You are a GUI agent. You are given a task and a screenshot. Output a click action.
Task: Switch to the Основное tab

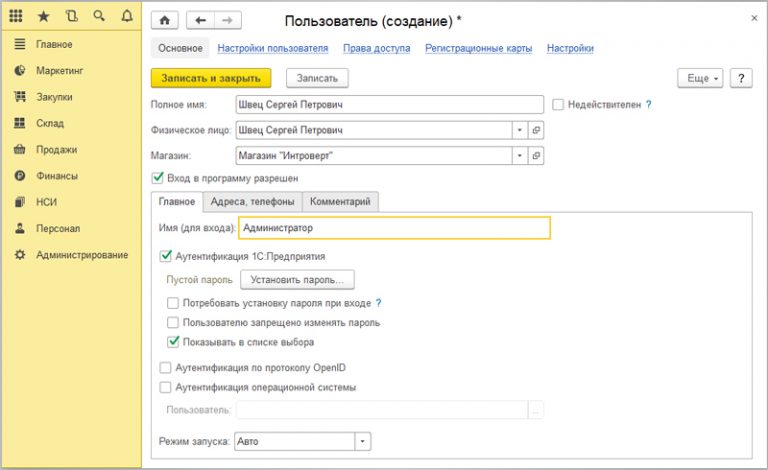click(x=180, y=48)
